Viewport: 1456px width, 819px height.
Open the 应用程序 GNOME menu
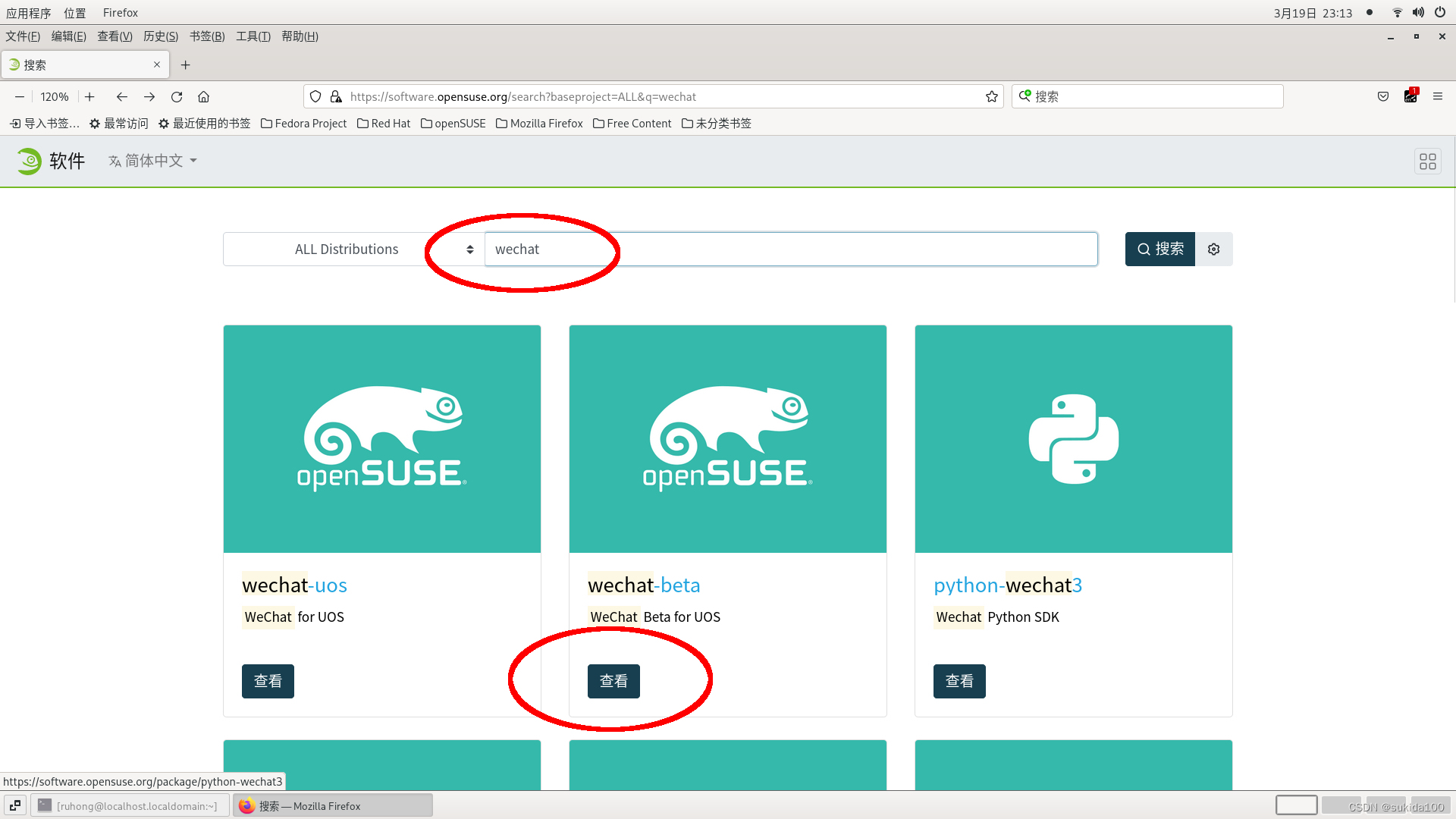[x=29, y=13]
